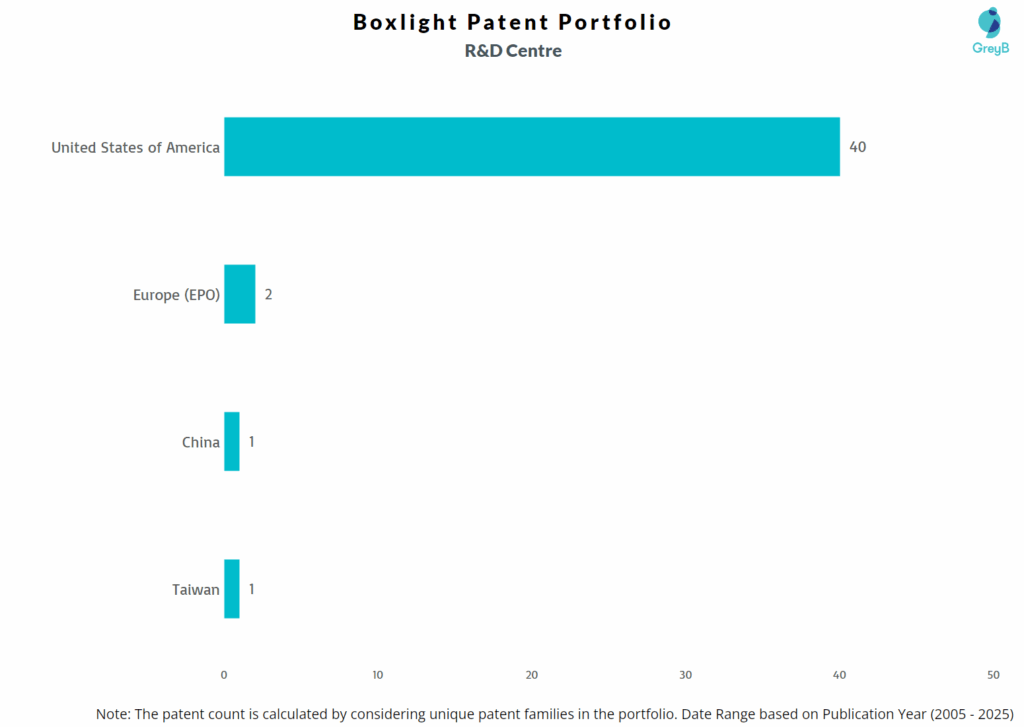Viewport: 1024px width, 727px height.
Task: Select the R&D Centre subtitle
Action: pyautogui.click(x=513, y=51)
